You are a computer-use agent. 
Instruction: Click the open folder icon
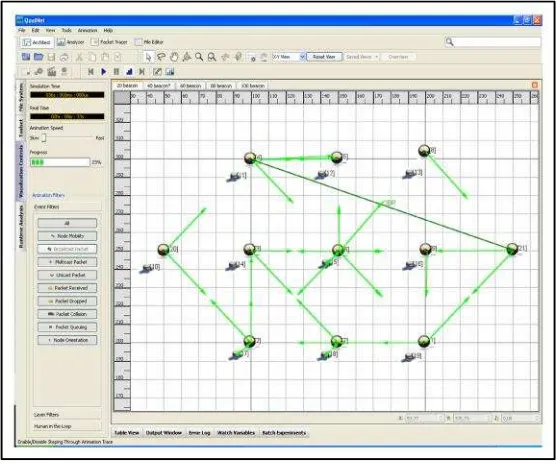pos(39,57)
